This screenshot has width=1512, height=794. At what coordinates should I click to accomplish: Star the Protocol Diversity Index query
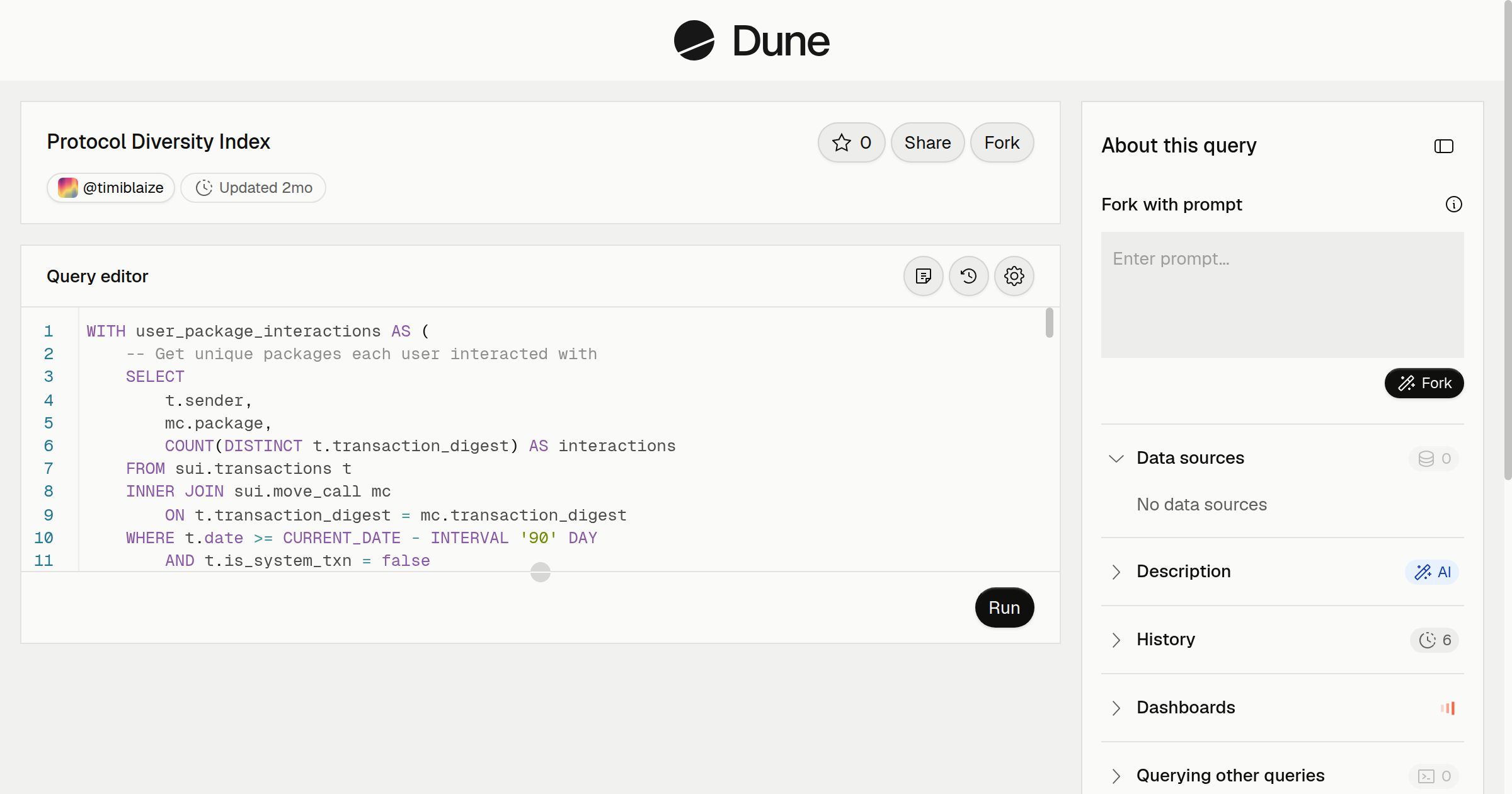coord(851,142)
